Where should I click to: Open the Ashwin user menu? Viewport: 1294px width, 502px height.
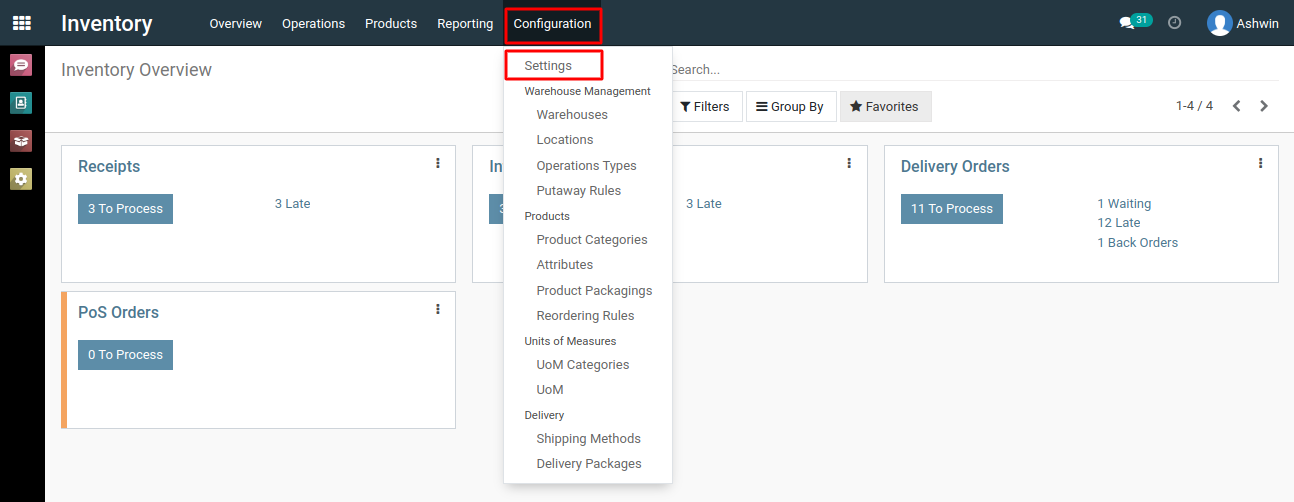[1243, 23]
